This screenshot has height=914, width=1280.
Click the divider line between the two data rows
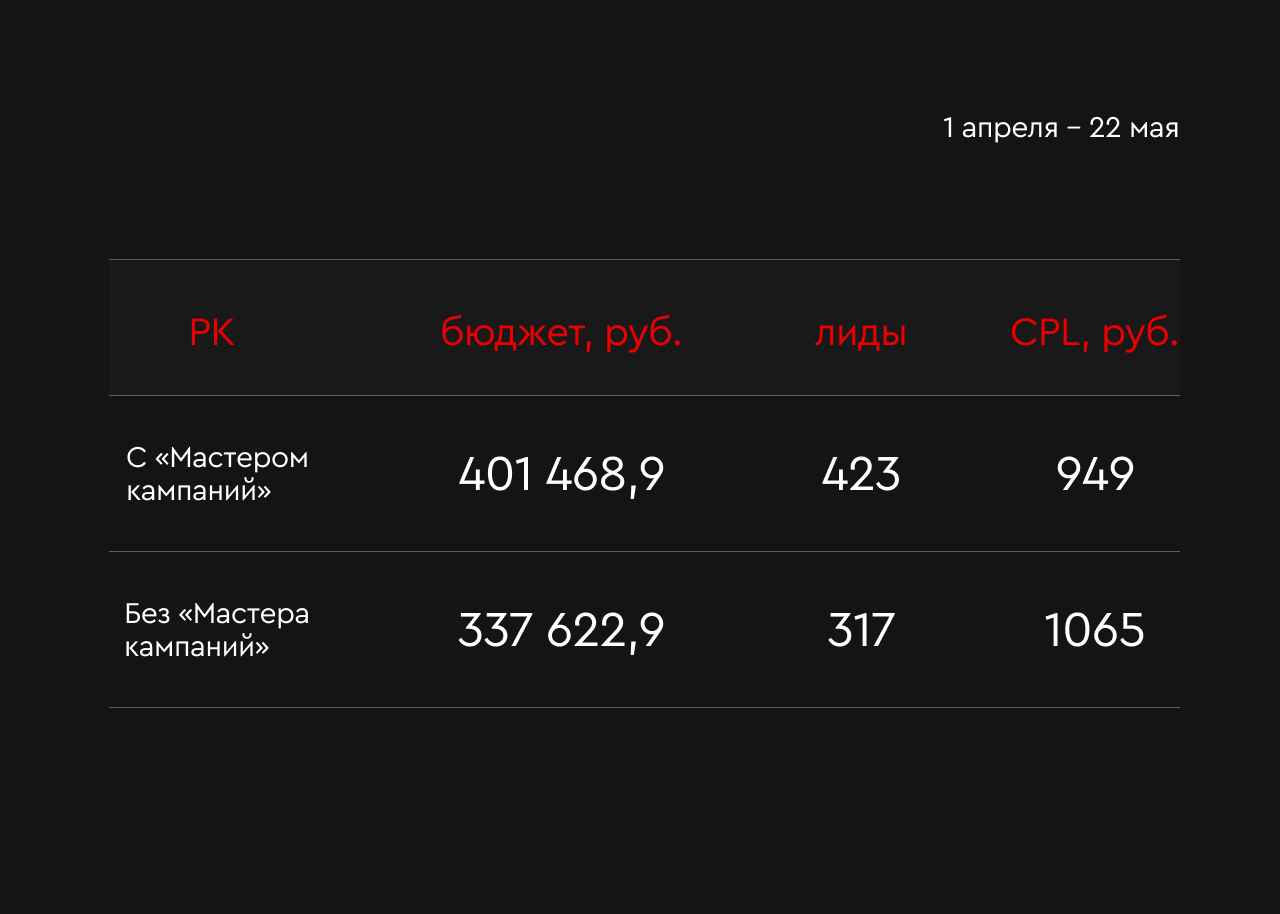tap(644, 552)
